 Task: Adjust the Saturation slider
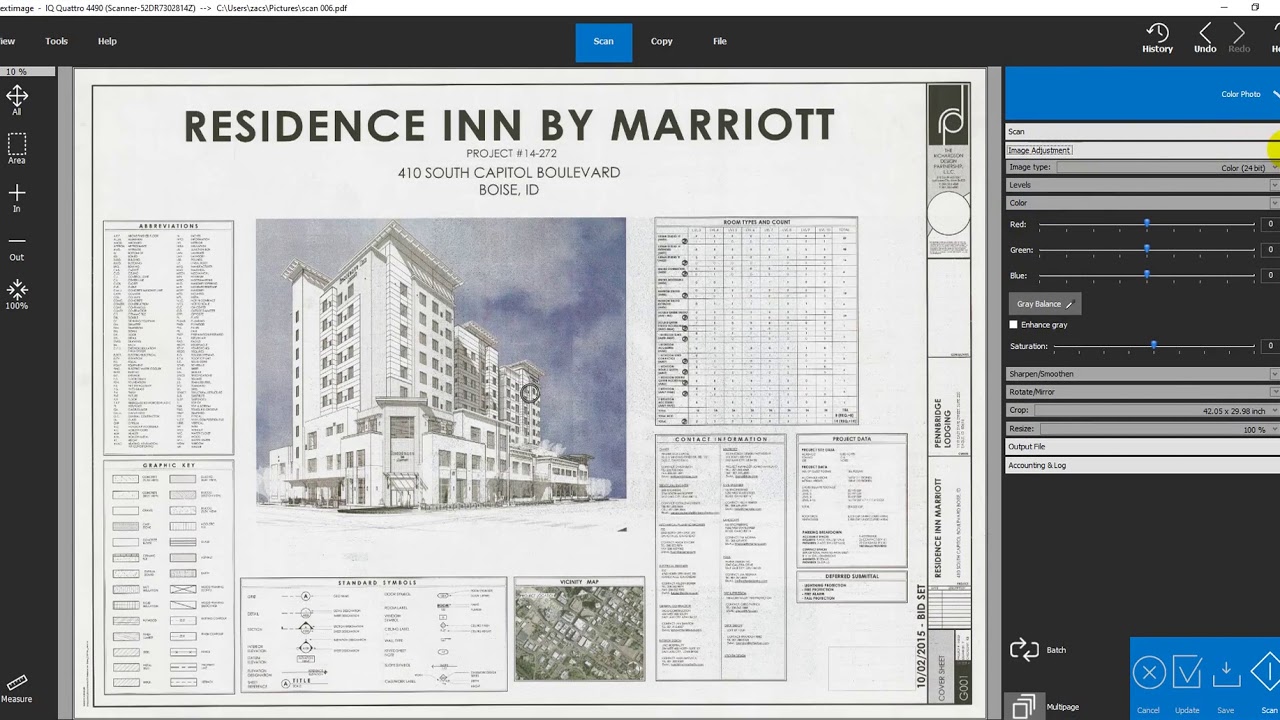(x=1154, y=346)
